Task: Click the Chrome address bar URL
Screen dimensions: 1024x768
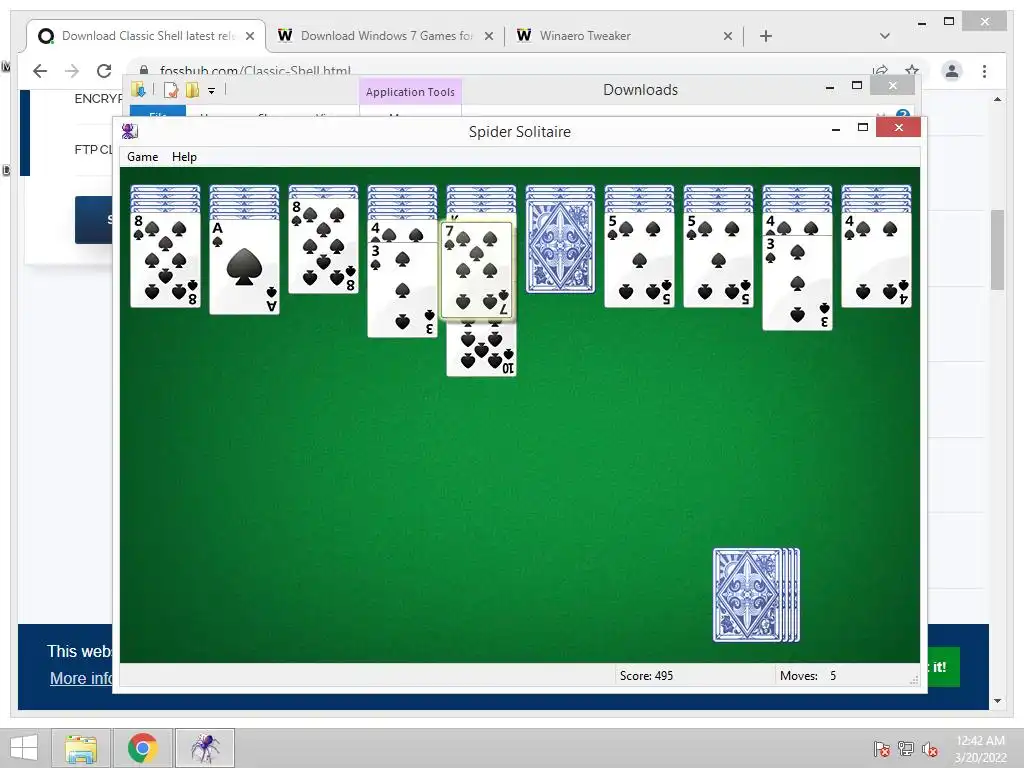Action: (255, 69)
